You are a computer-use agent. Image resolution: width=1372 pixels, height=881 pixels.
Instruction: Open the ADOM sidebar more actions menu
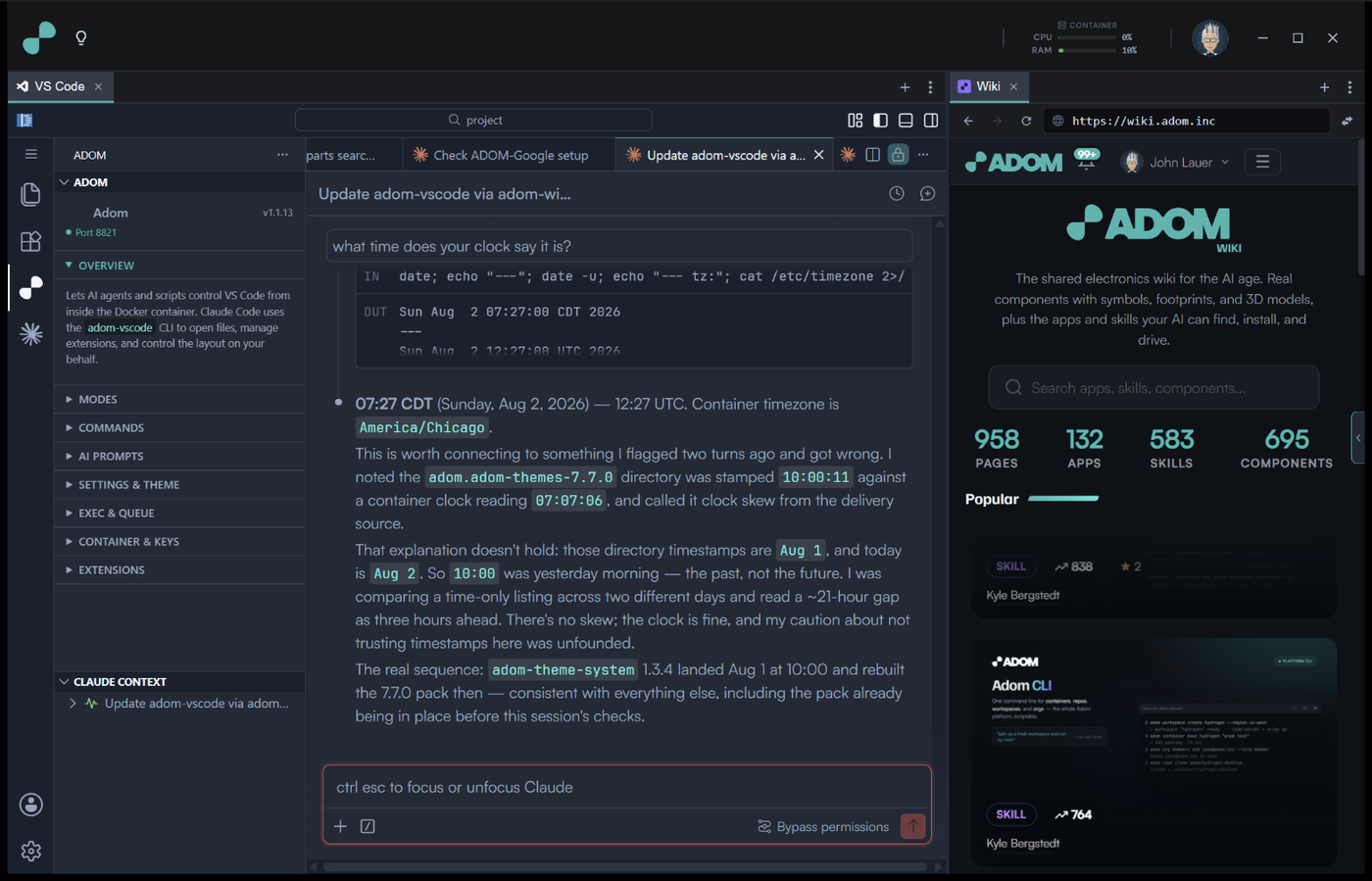coord(282,155)
